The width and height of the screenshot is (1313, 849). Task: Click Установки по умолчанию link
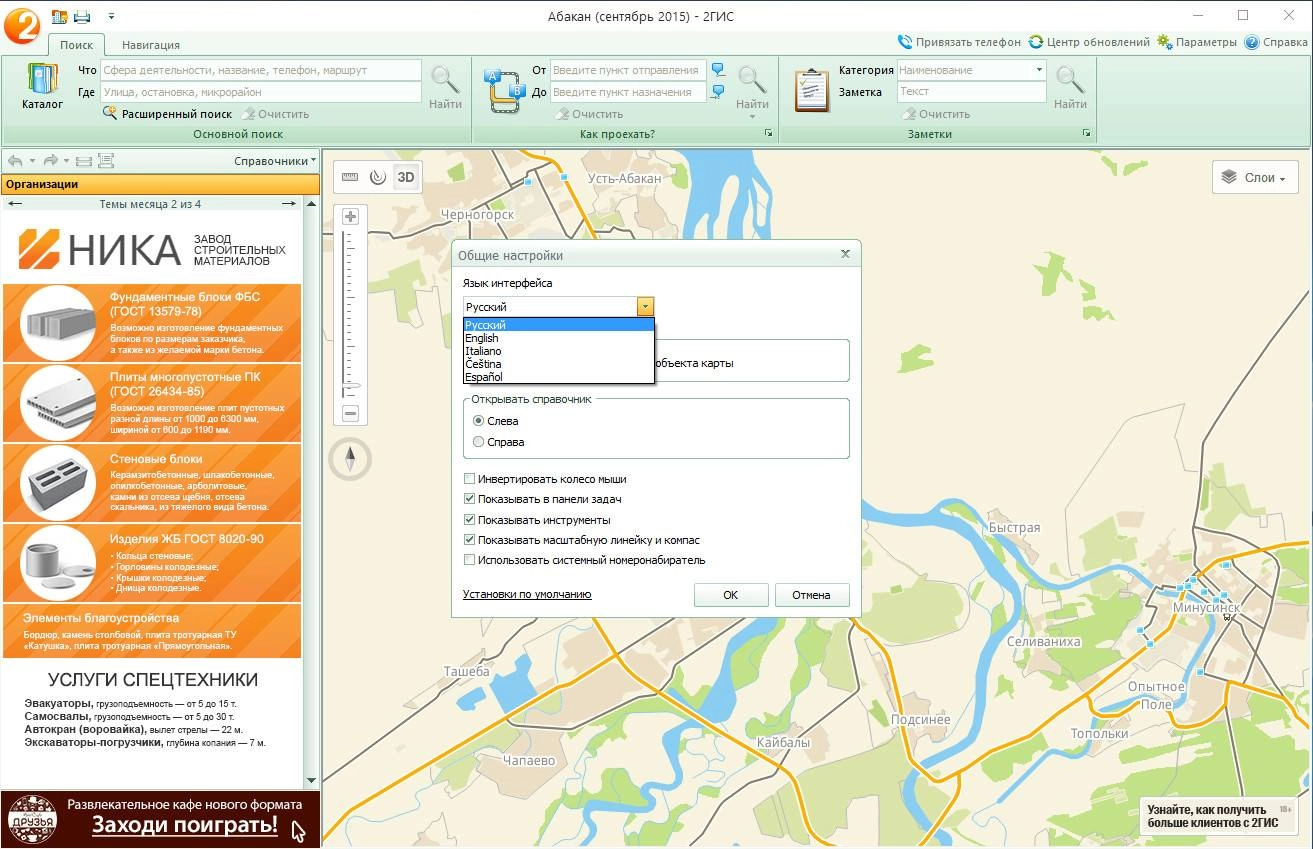(527, 594)
